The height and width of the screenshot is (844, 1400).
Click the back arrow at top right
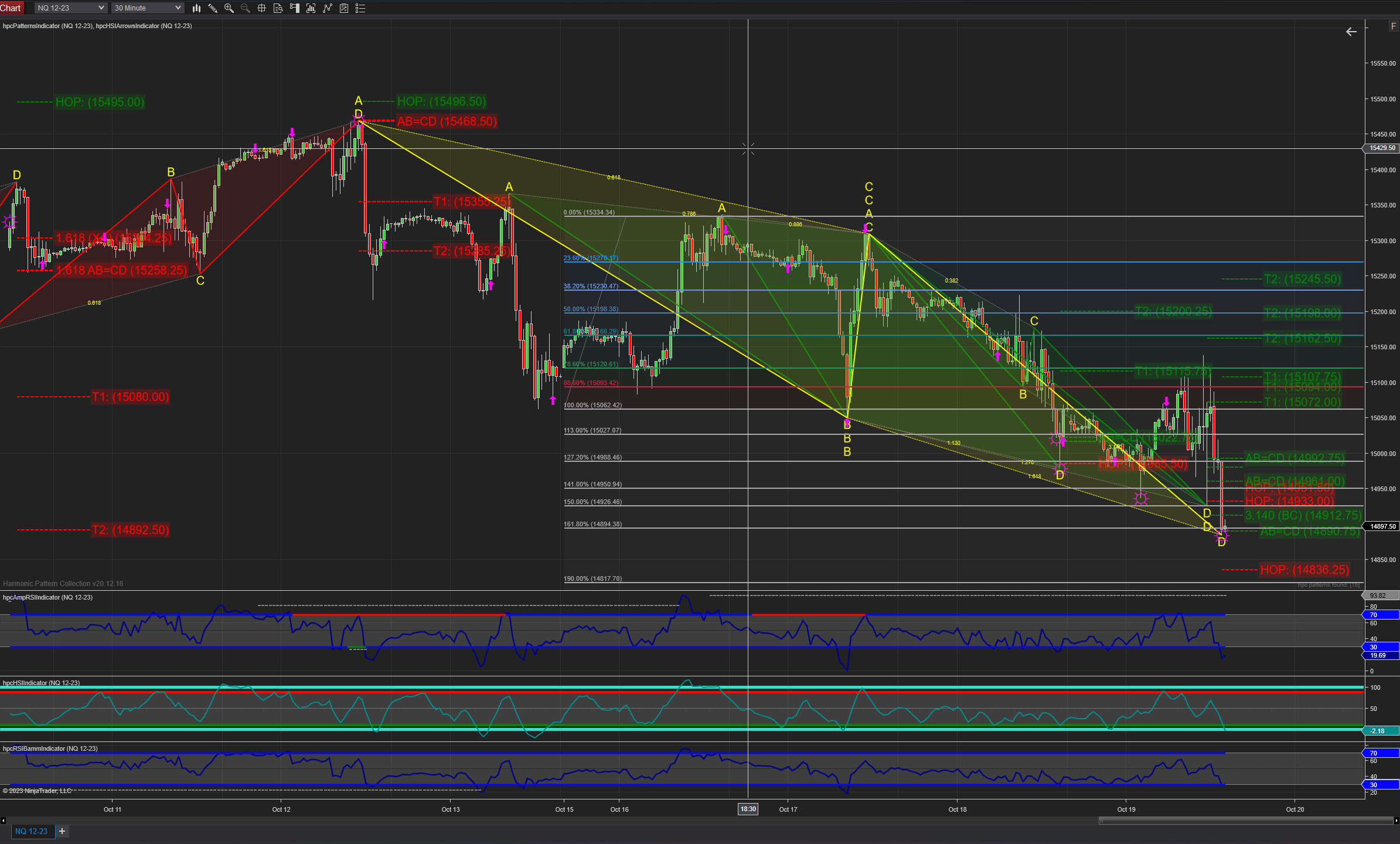coord(1351,32)
